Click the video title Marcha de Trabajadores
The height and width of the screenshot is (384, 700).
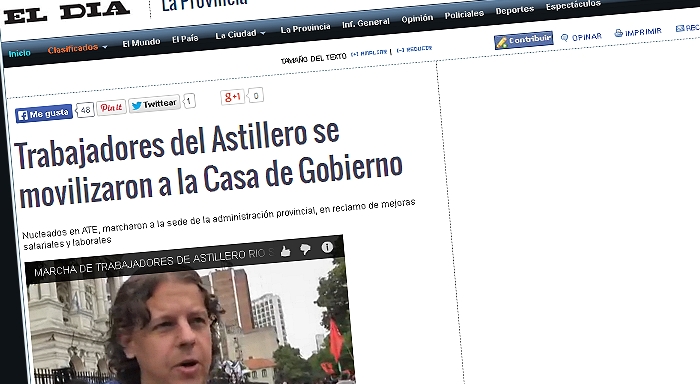click(153, 263)
